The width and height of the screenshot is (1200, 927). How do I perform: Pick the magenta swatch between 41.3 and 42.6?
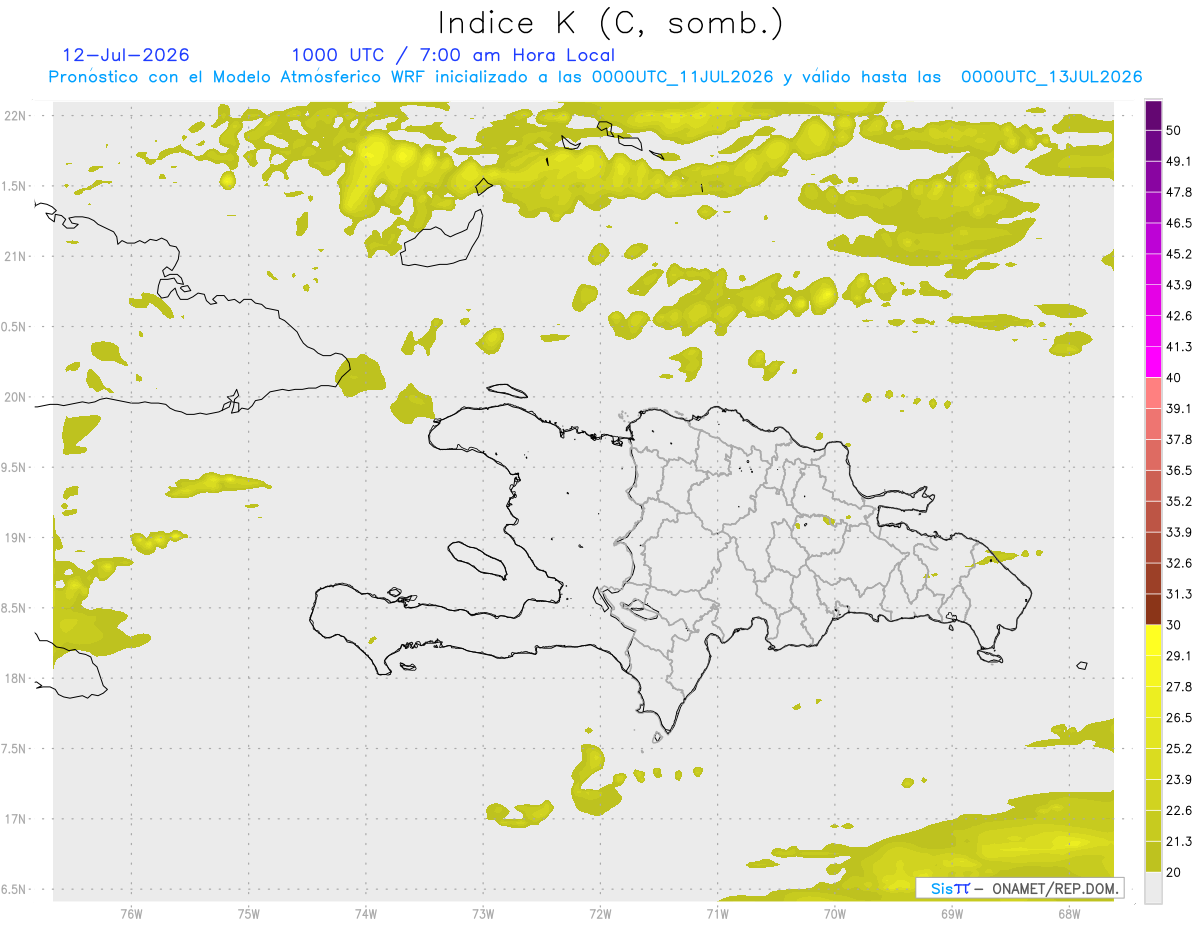click(1154, 331)
